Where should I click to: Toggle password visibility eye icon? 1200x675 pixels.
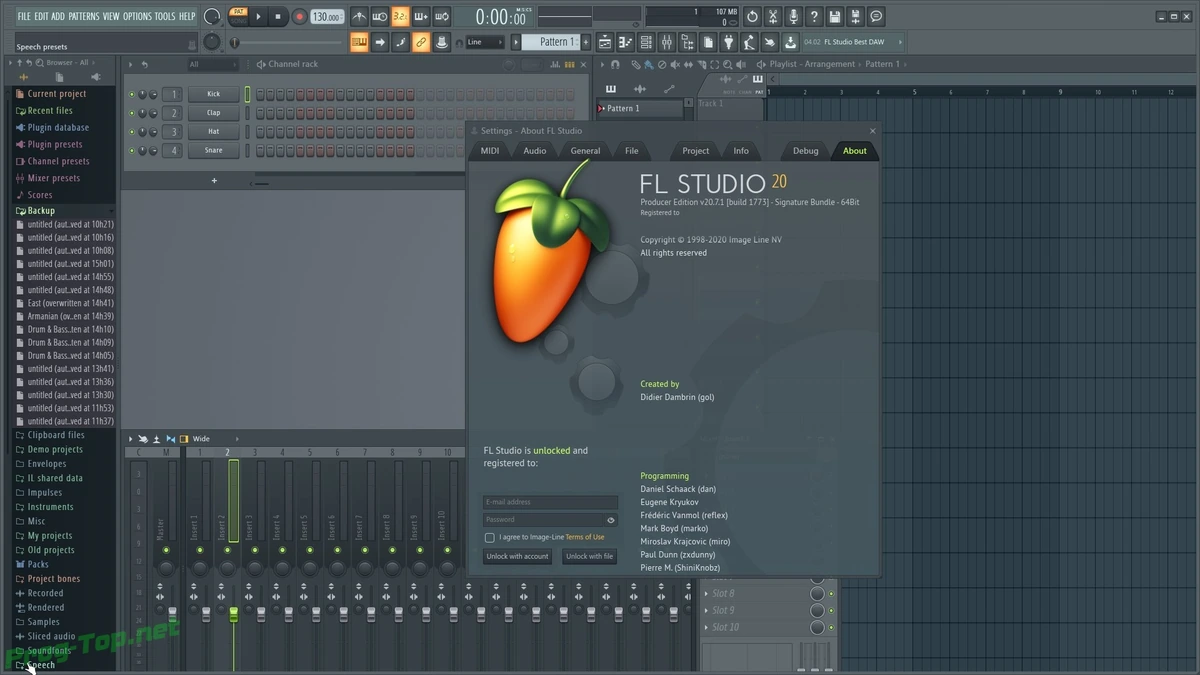coord(611,520)
